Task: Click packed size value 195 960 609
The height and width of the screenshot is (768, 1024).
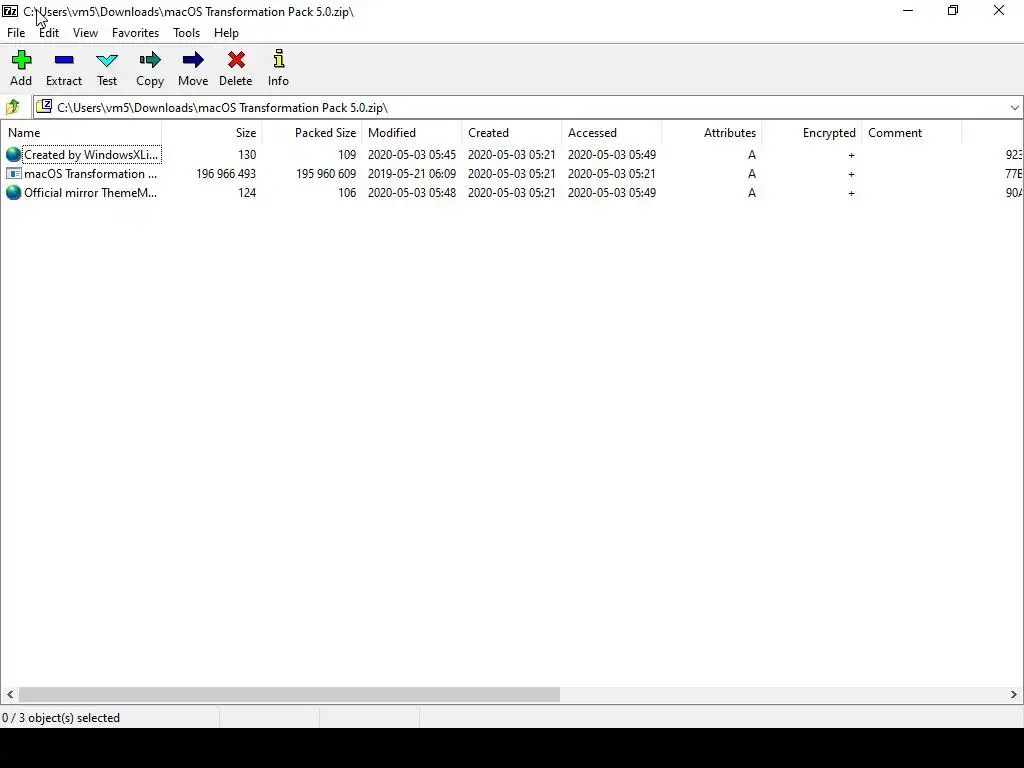Action: 326,174
